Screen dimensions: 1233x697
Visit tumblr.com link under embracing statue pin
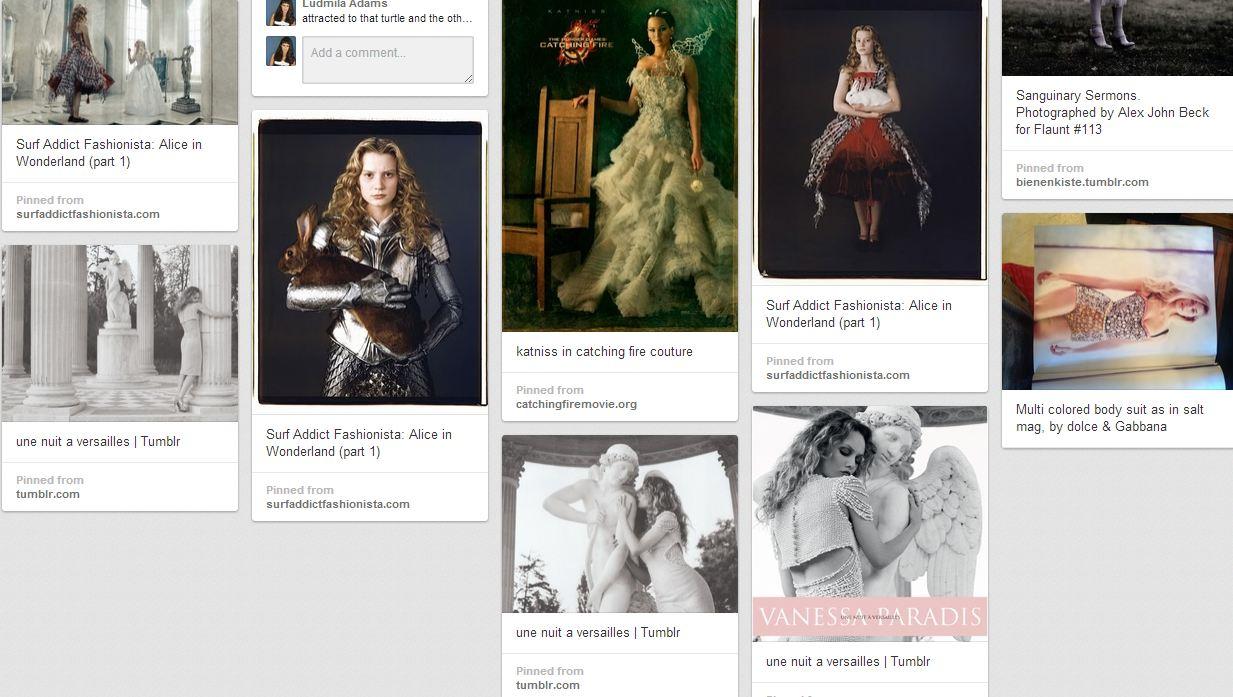pos(548,685)
